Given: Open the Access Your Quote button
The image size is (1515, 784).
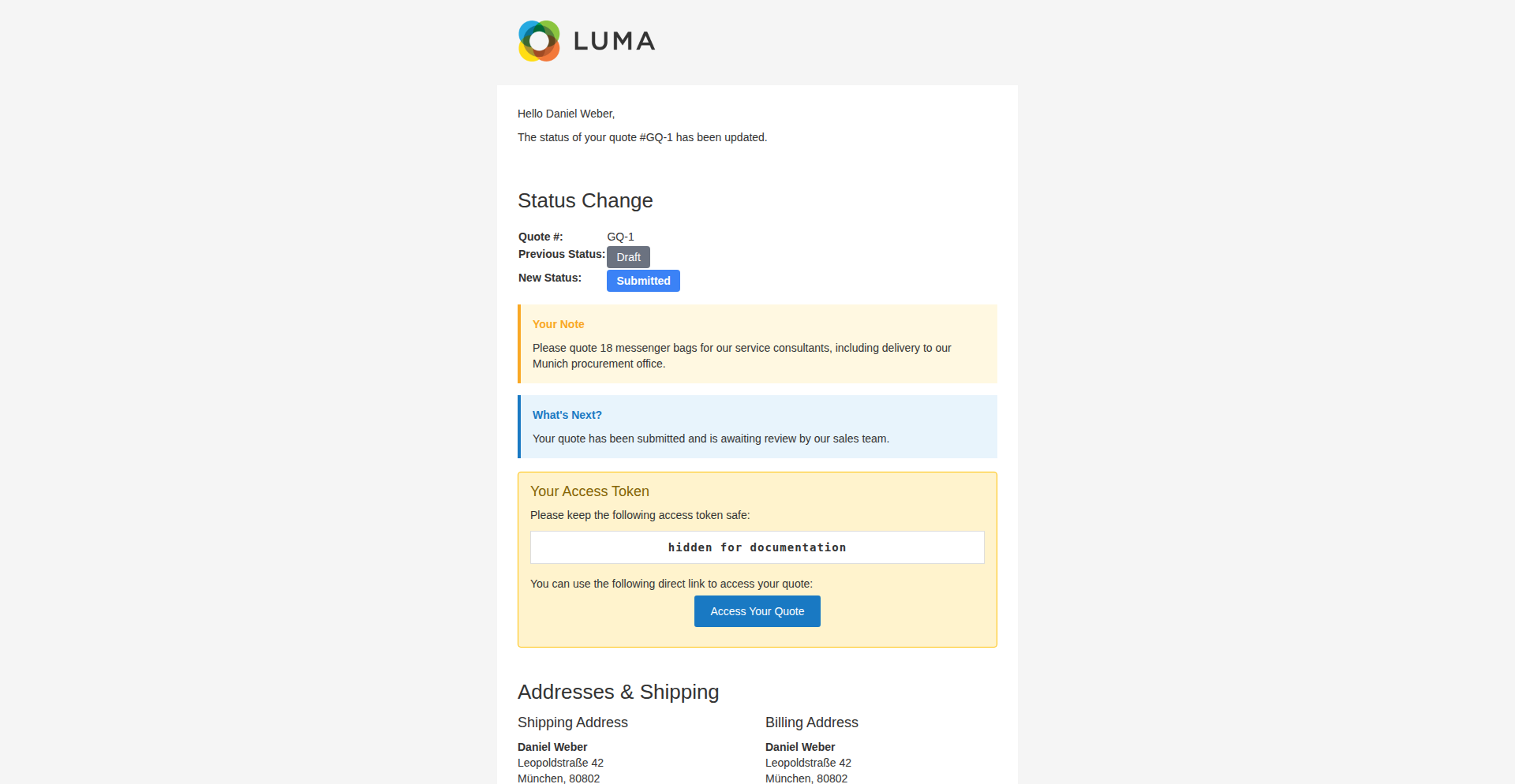Looking at the screenshot, I should pyautogui.click(x=757, y=611).
